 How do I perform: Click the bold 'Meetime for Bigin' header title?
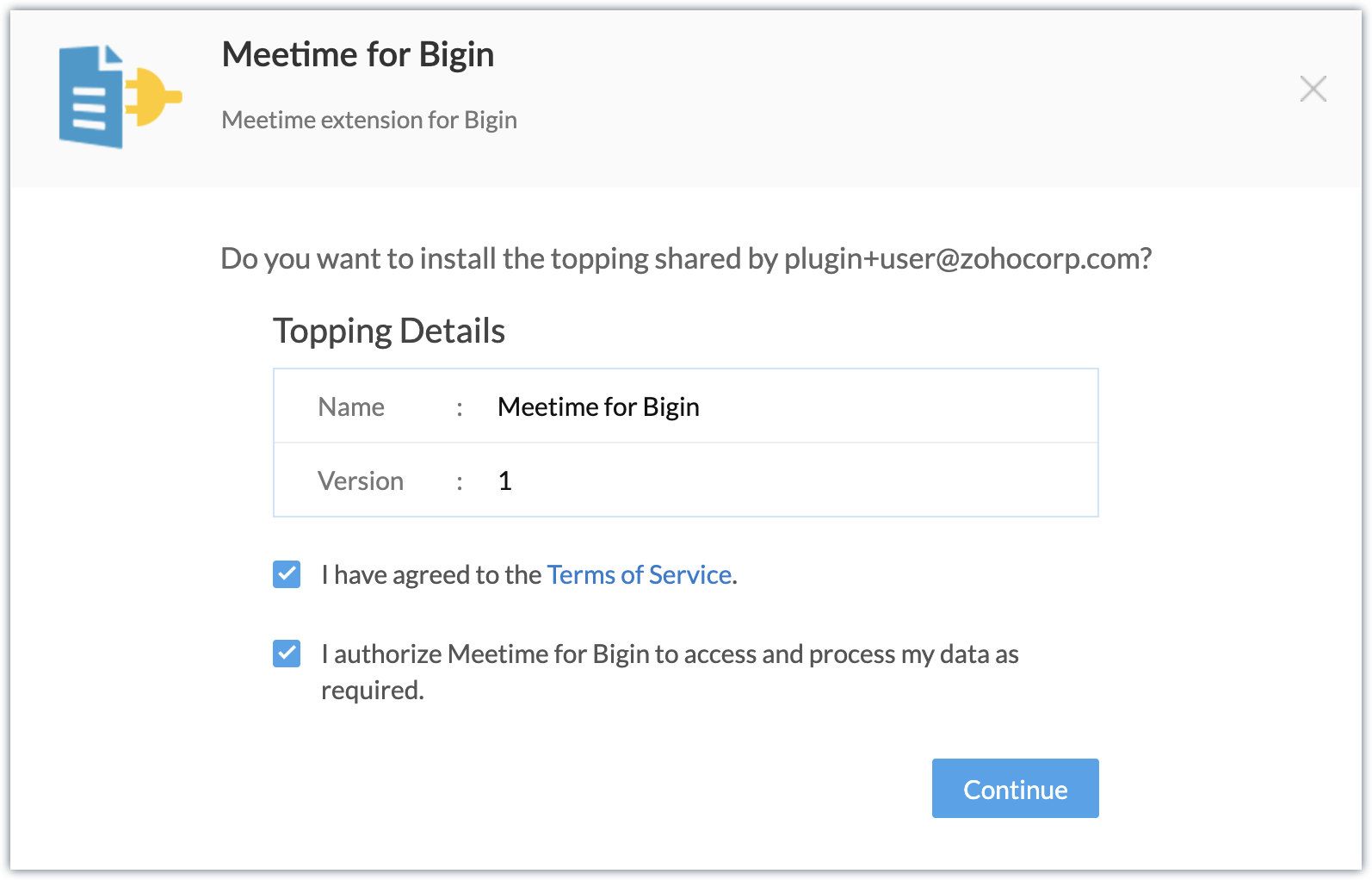[x=358, y=54]
